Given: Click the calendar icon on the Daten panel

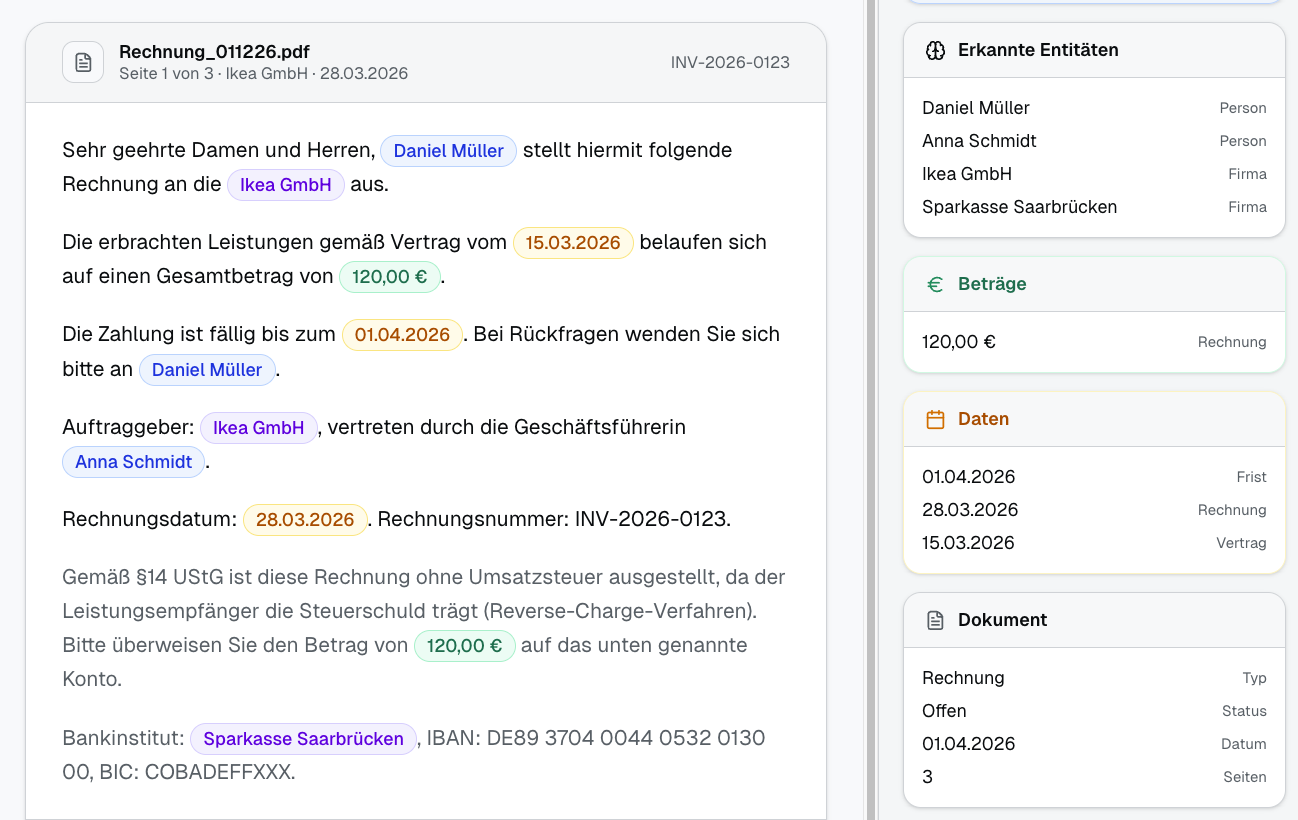Looking at the screenshot, I should (x=935, y=419).
